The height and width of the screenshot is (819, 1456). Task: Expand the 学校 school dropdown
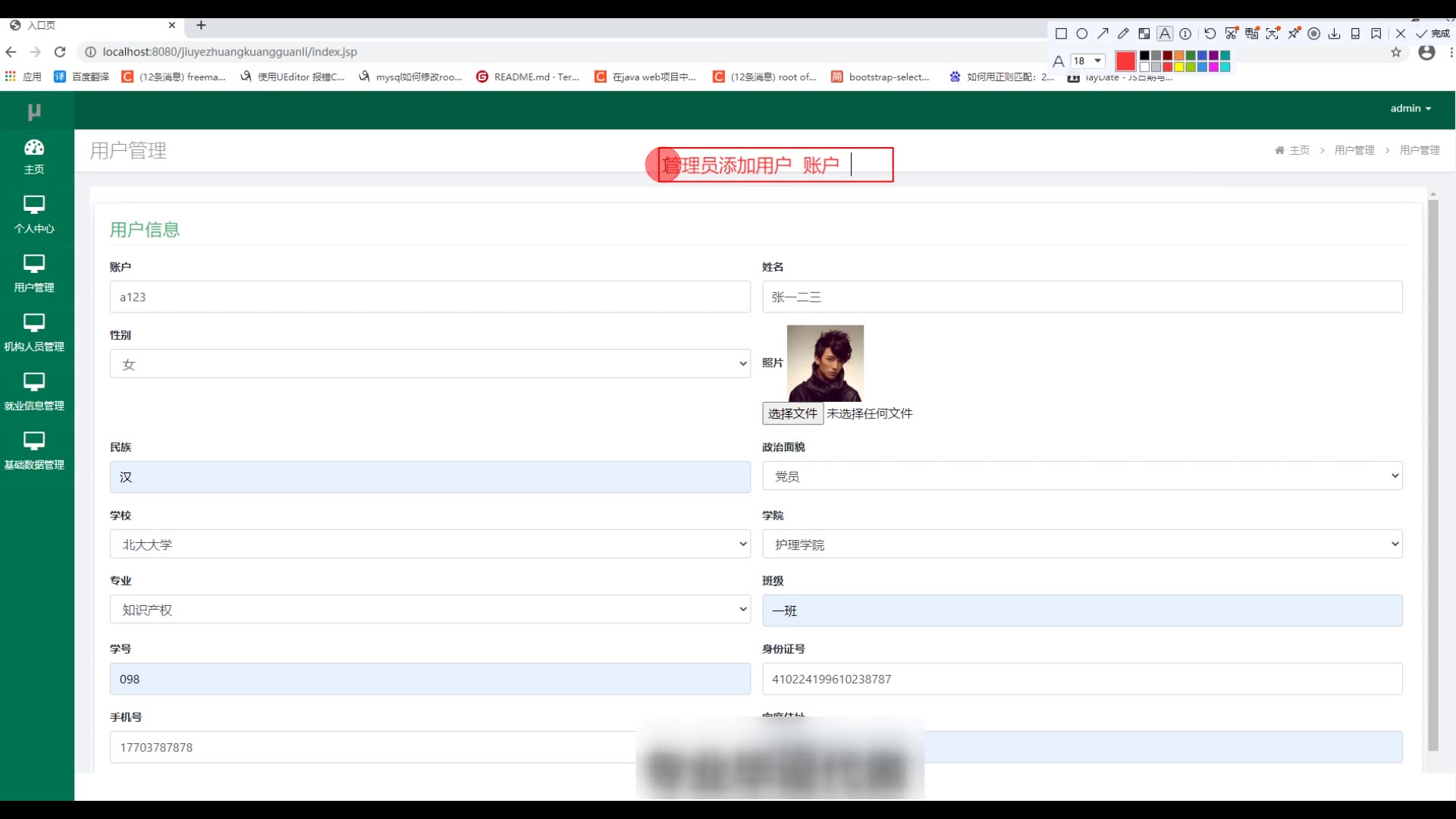pyautogui.click(x=430, y=544)
